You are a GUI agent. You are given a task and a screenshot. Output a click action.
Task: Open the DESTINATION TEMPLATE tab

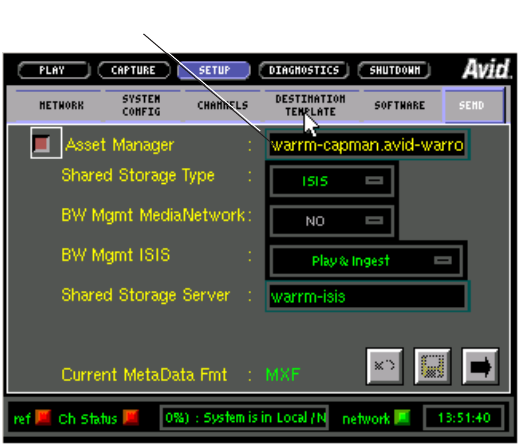click(311, 106)
